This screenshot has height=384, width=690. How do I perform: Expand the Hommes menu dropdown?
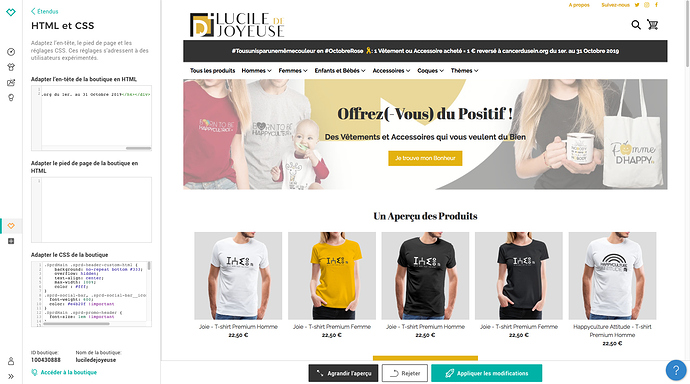[257, 70]
